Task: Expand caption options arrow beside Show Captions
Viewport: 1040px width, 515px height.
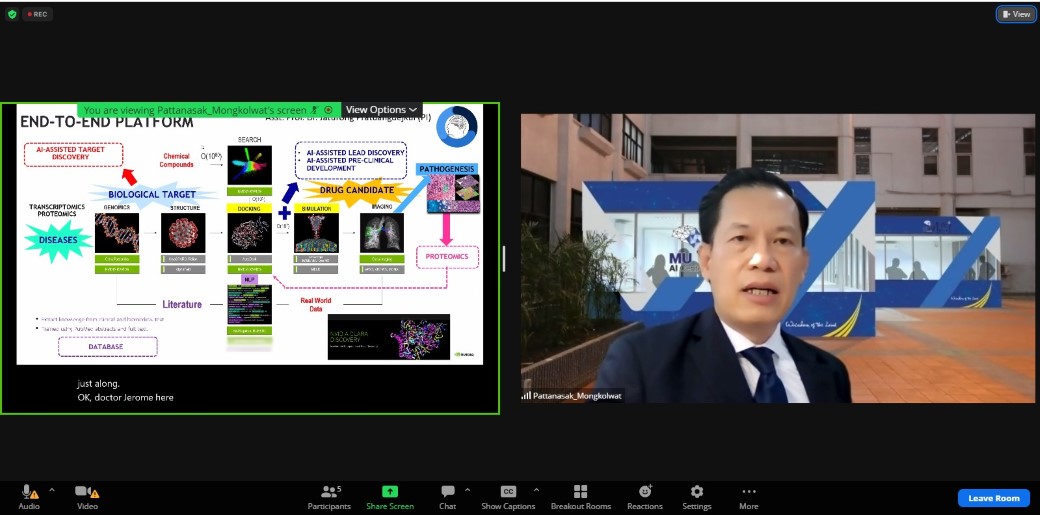Action: click(x=536, y=490)
